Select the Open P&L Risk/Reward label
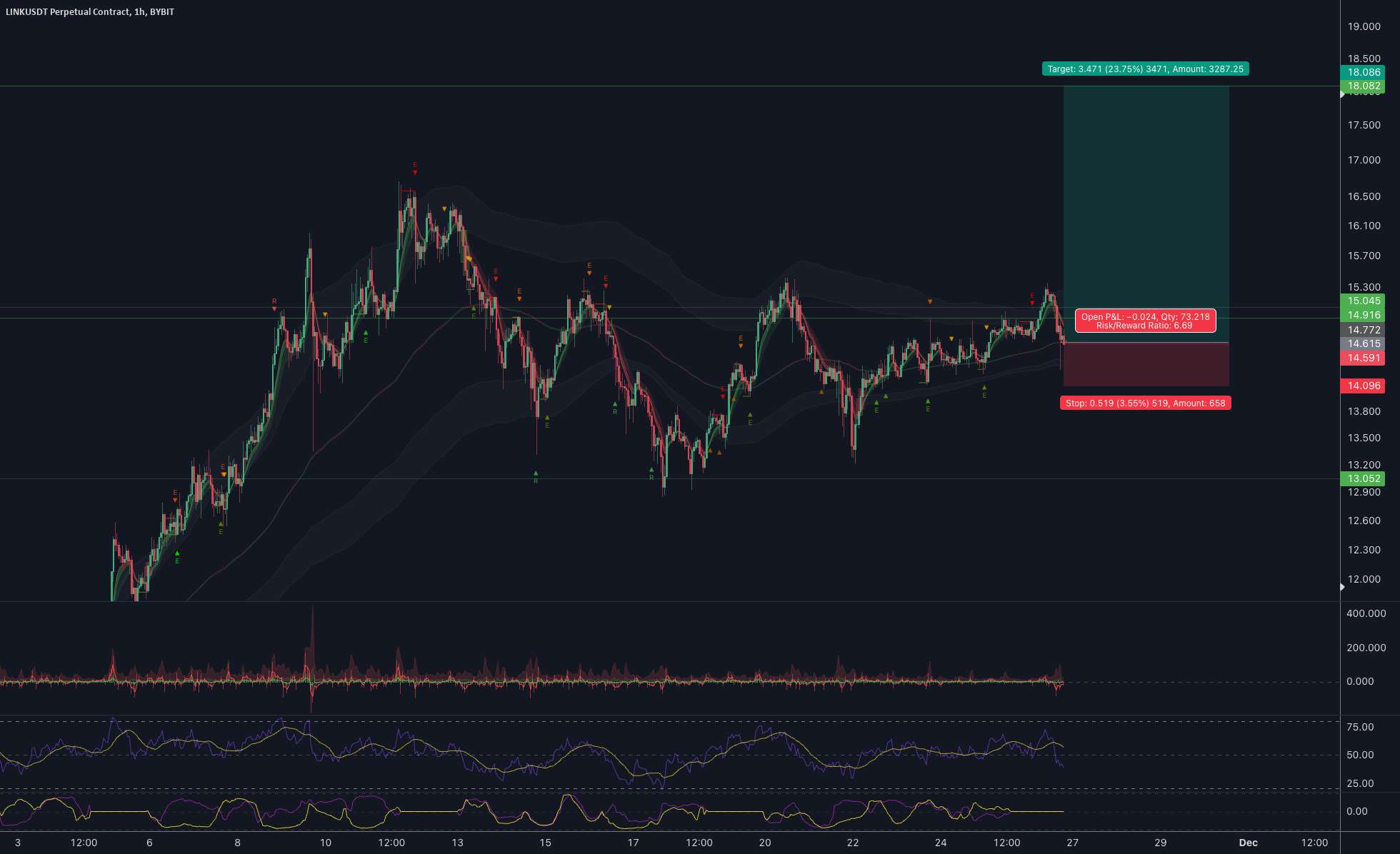1400x854 pixels. (x=1145, y=321)
